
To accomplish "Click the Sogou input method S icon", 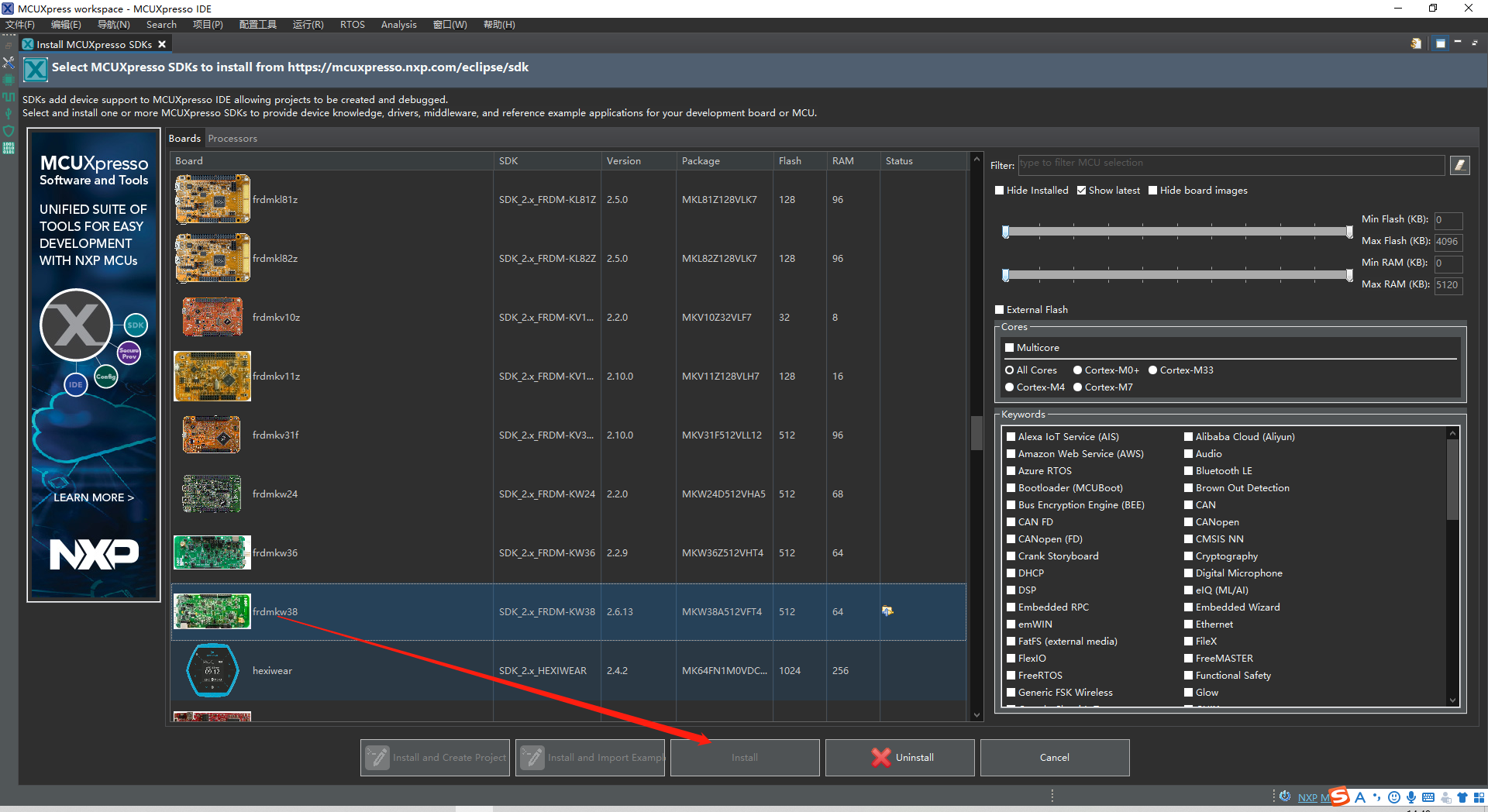I will [1339, 797].
